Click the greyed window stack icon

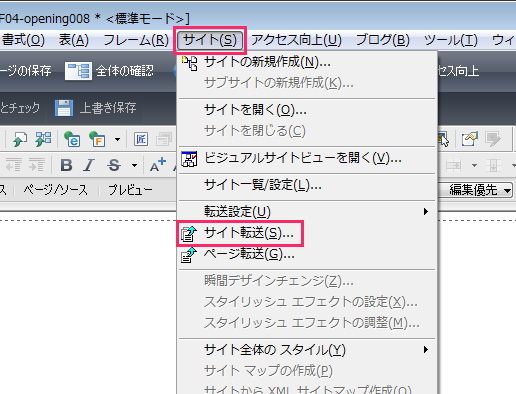tap(164, 139)
